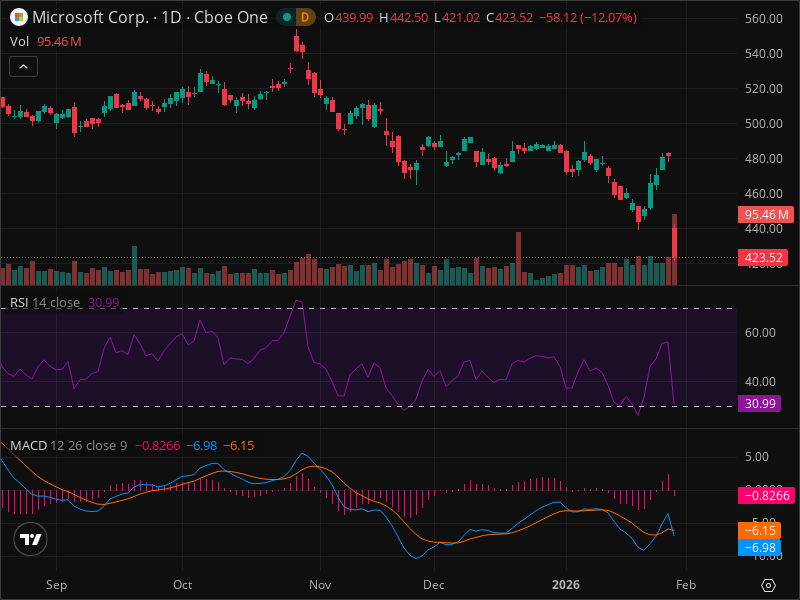Click the Sep label on time axis
The width and height of the screenshot is (800, 600).
56,585
